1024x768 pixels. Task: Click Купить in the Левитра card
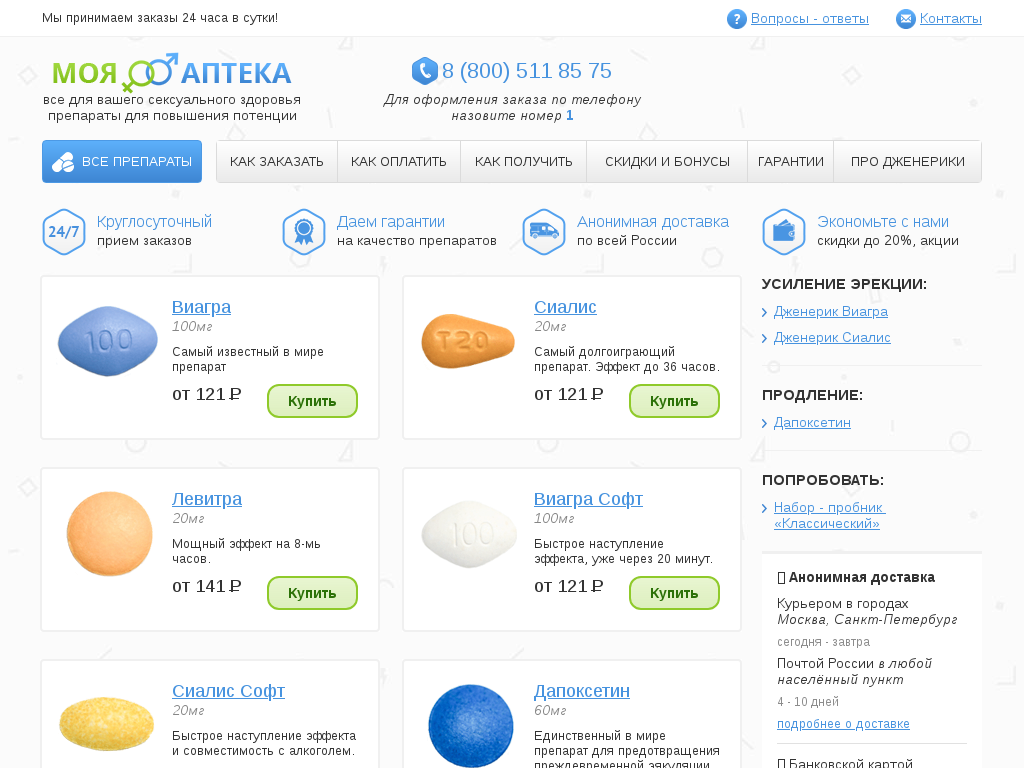coord(312,593)
